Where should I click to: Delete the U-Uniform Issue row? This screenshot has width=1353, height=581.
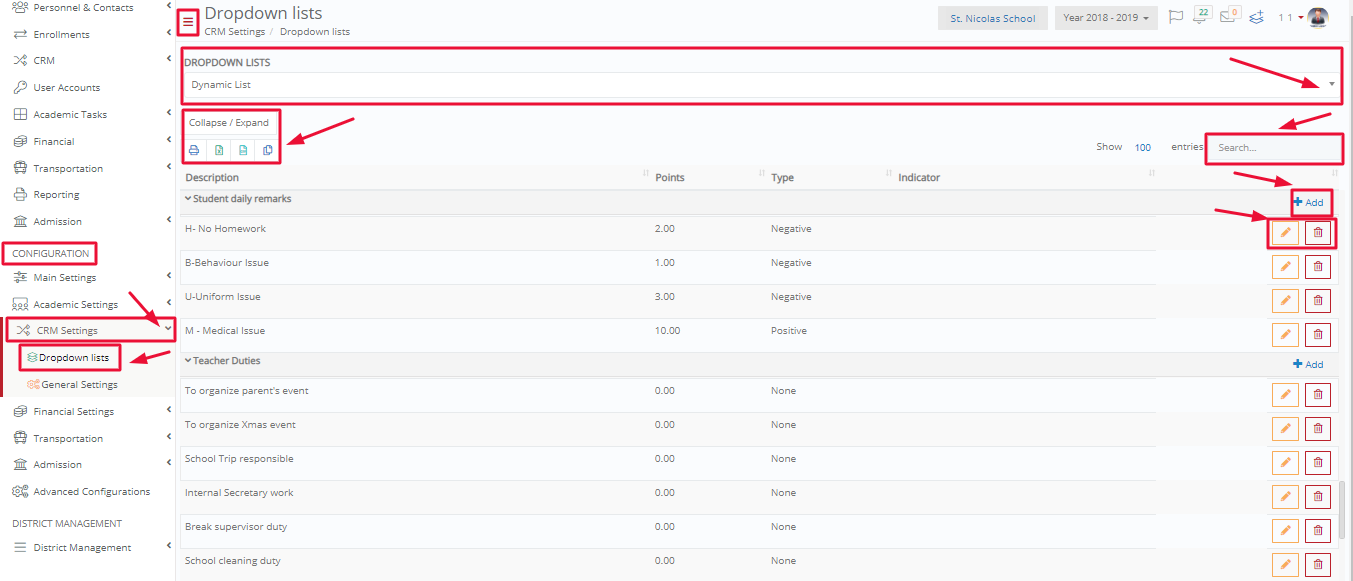[1318, 300]
